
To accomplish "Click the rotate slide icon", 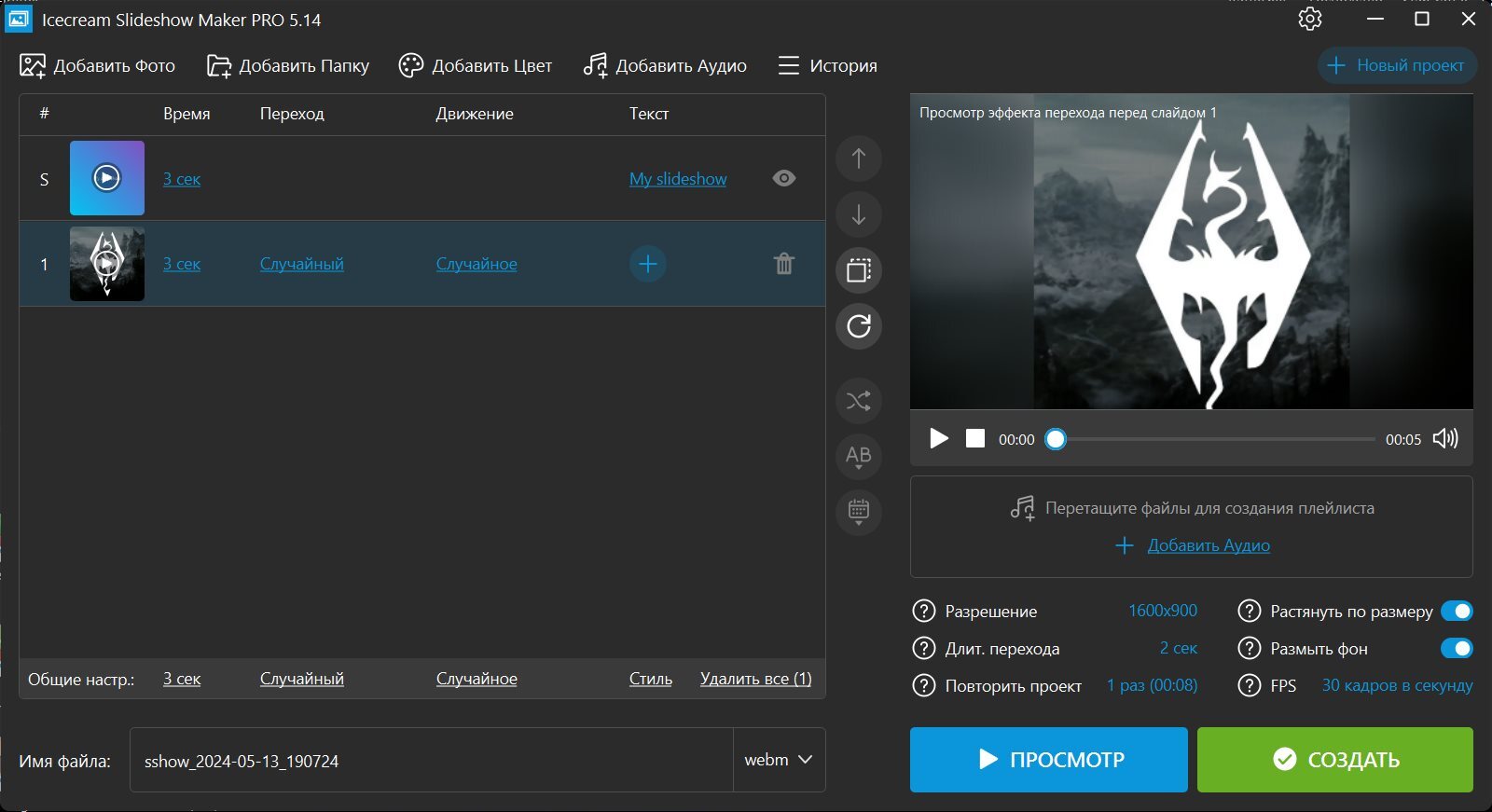I will 859,326.
